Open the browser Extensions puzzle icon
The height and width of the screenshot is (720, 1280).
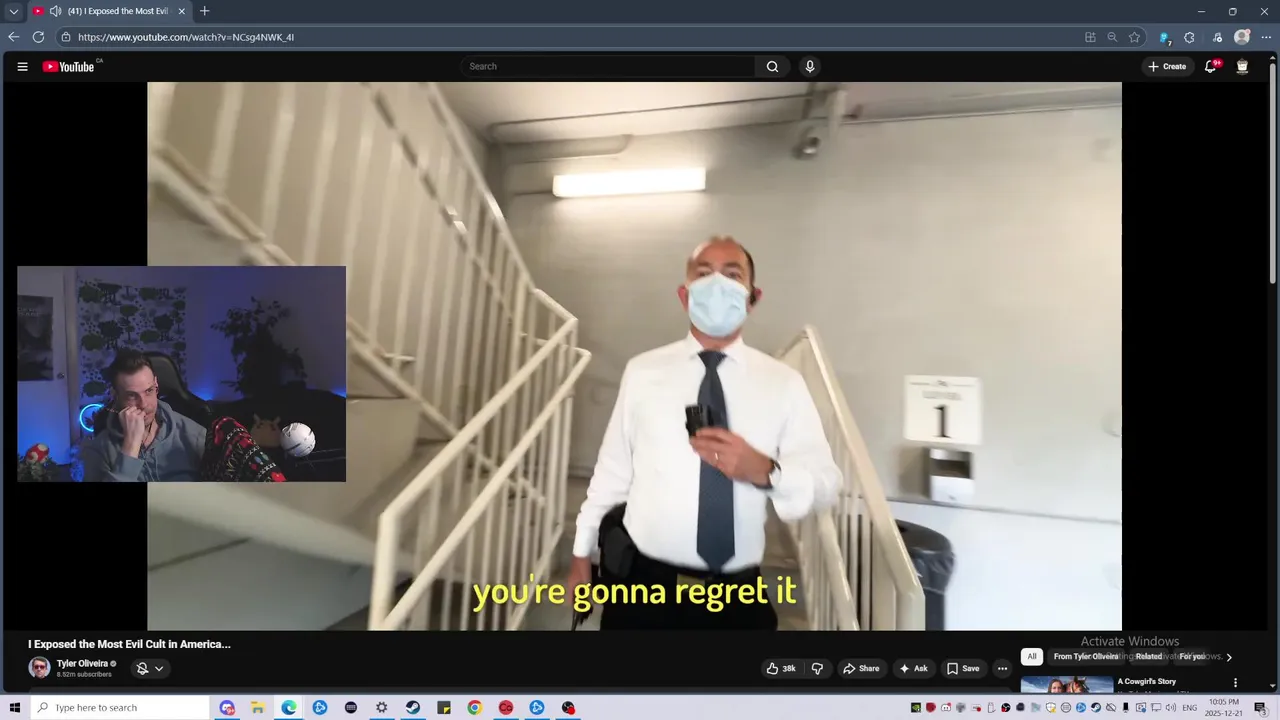pos(1189,37)
